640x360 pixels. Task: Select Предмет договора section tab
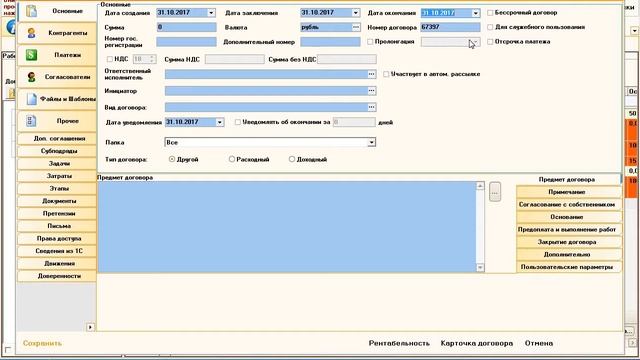click(569, 180)
